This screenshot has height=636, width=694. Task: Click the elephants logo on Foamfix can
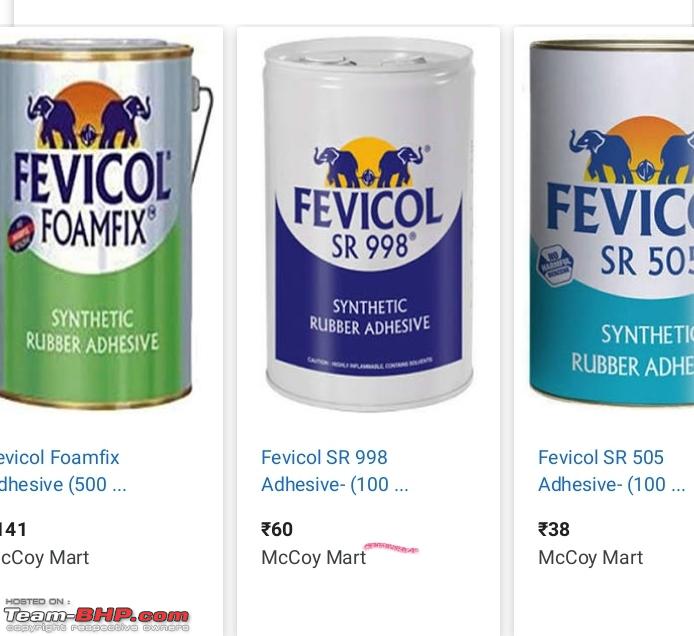[x=89, y=116]
